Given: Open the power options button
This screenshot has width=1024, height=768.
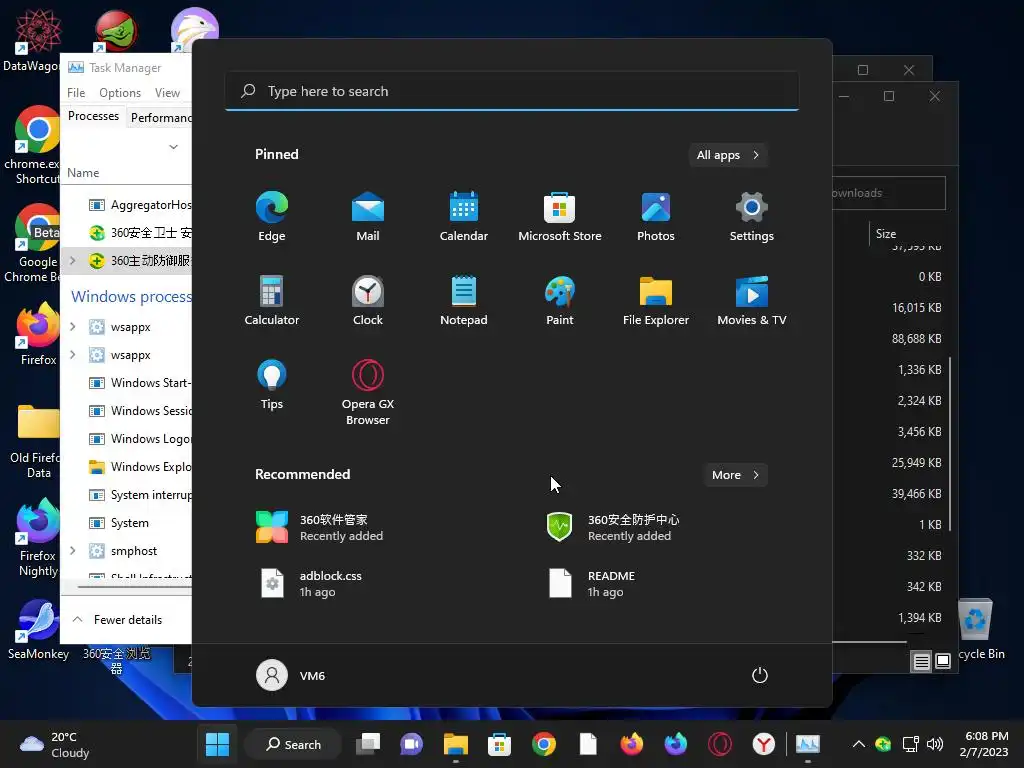Looking at the screenshot, I should pos(760,675).
